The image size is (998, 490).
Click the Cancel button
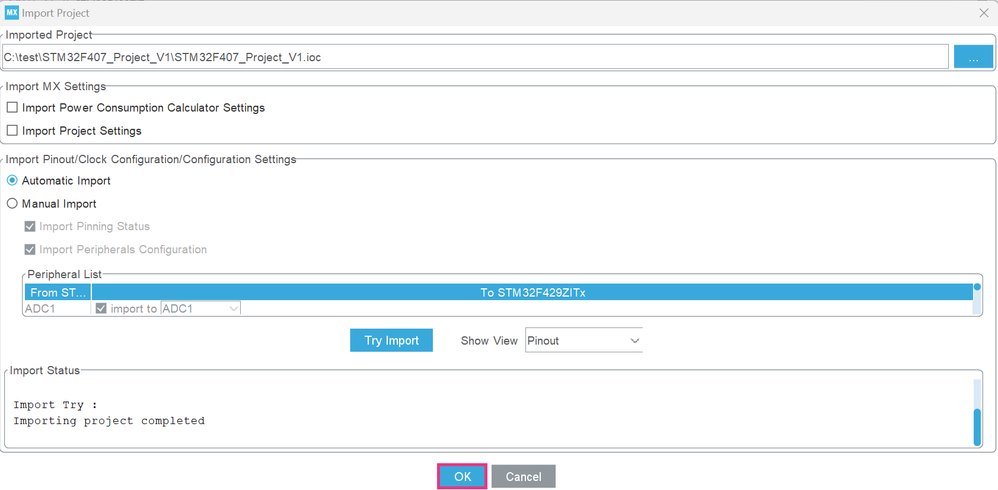(523, 477)
